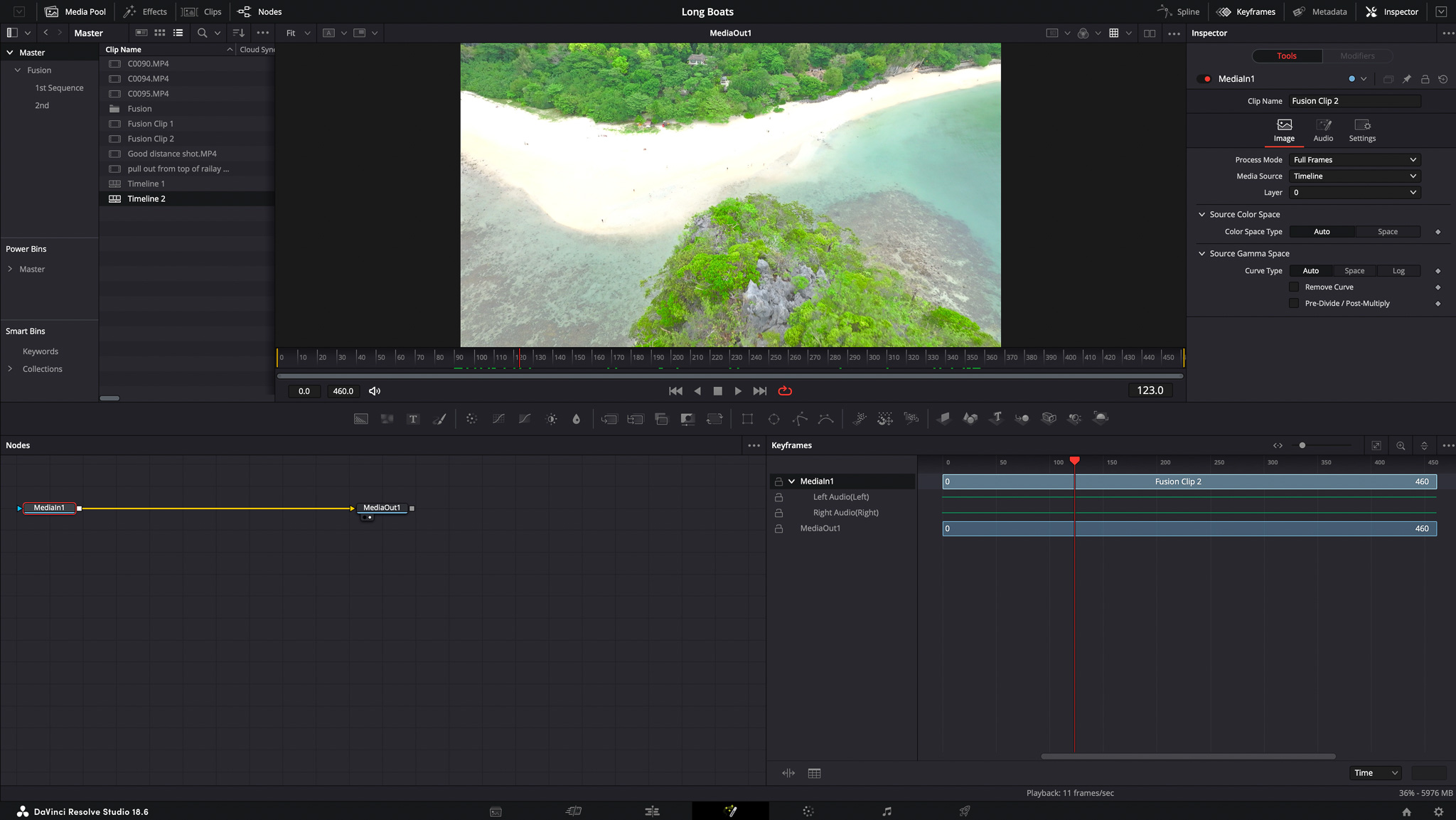
Task: Collapse the Source Color Space section
Action: pyautogui.click(x=1201, y=215)
